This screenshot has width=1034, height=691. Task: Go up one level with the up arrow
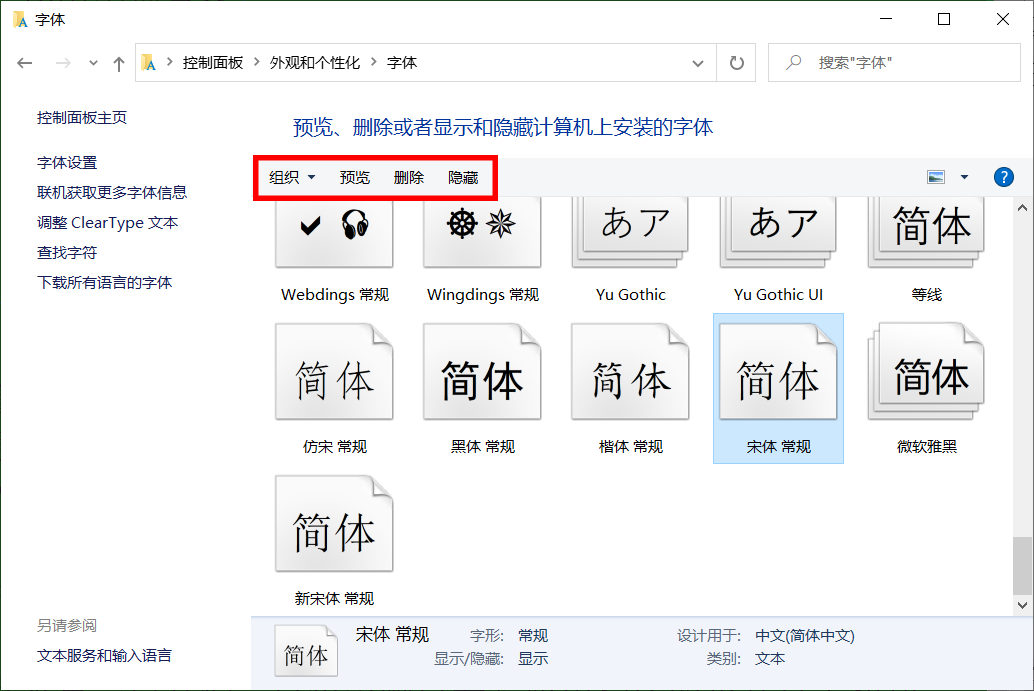click(118, 62)
